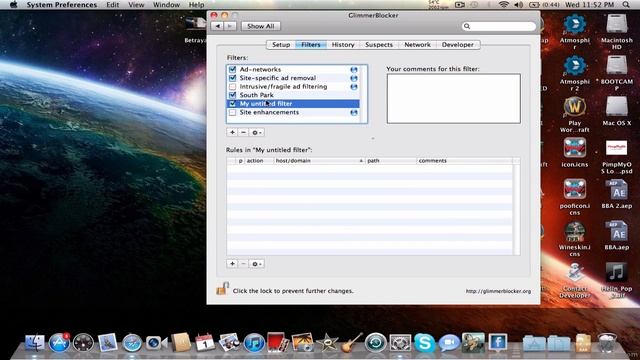Open the Edit menu

click(x=113, y=5)
